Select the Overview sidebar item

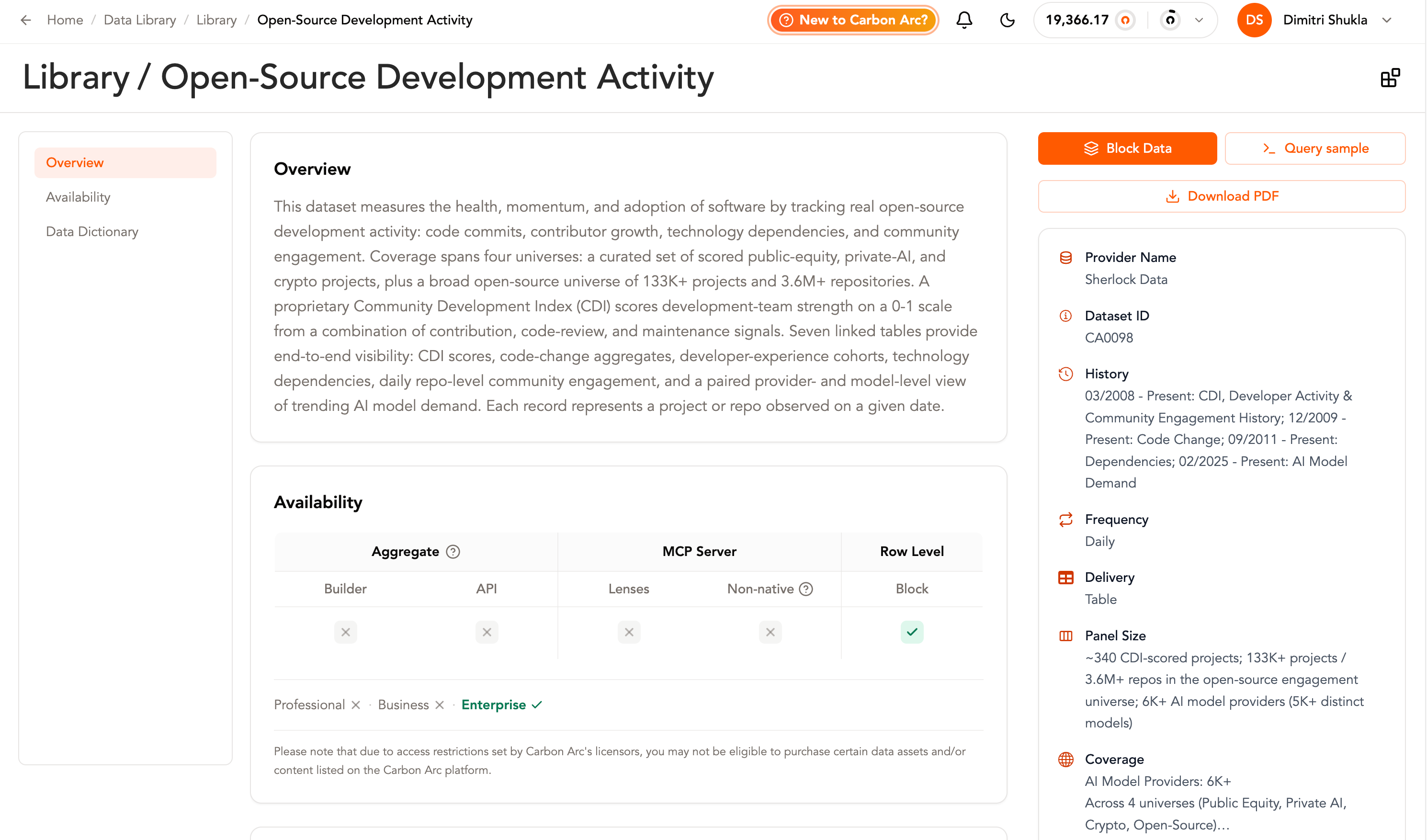125,163
